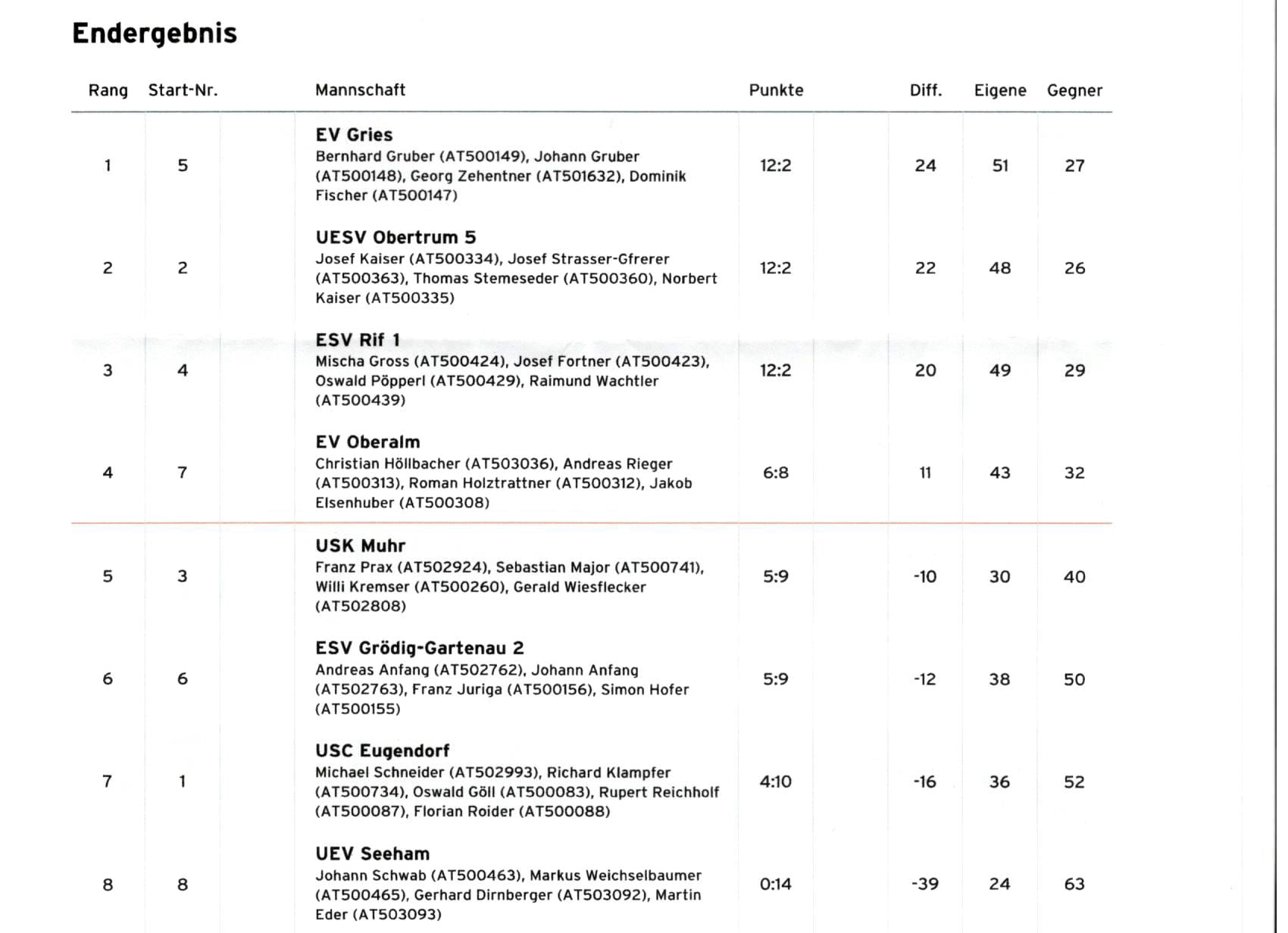Click the USK Muhr team name
This screenshot has width=1288, height=933.
(360, 546)
